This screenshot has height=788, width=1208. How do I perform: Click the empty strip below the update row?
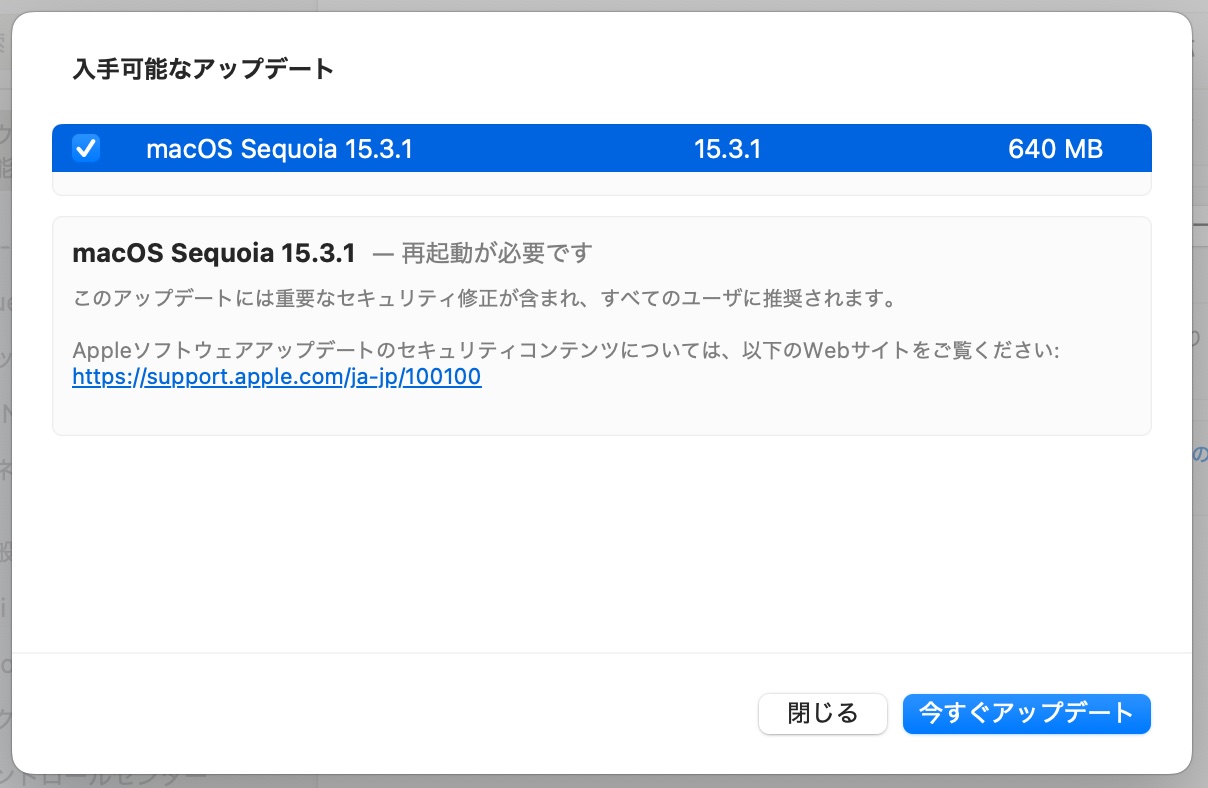(x=602, y=184)
